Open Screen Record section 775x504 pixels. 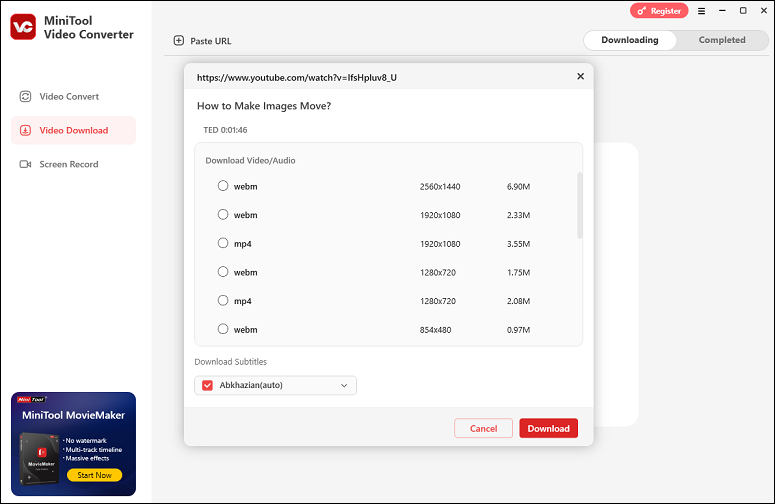[73, 164]
